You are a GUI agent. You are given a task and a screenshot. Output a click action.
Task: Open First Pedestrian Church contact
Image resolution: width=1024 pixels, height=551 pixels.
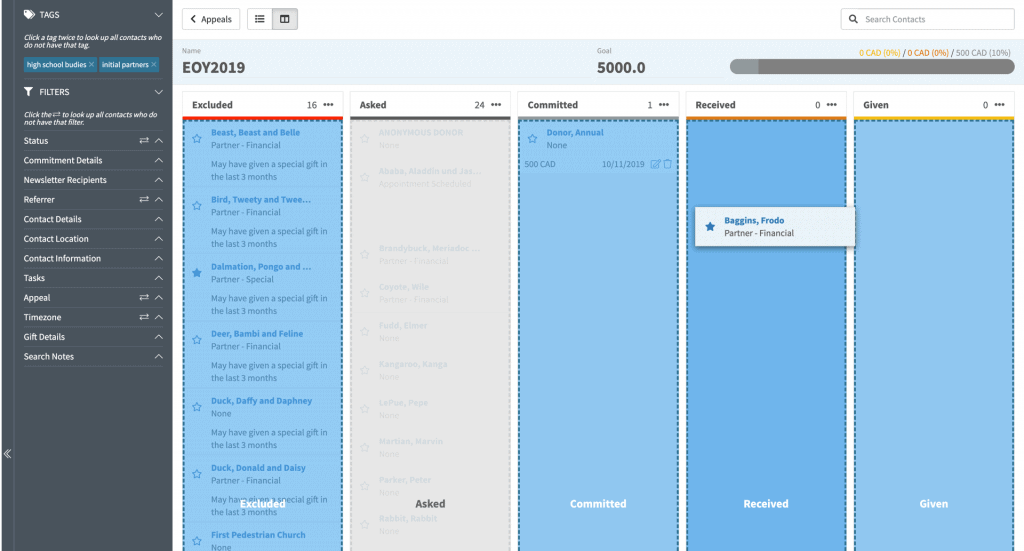[x=258, y=535]
